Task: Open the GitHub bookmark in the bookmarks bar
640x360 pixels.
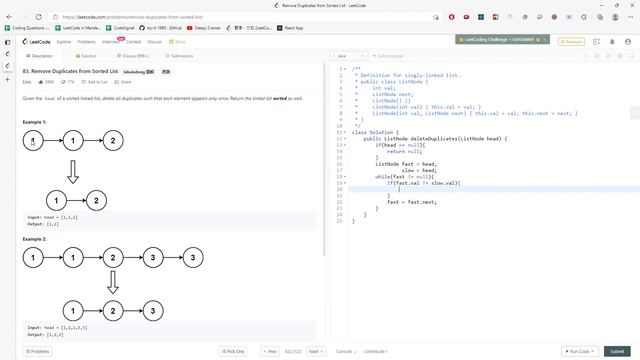Action: tap(160, 28)
